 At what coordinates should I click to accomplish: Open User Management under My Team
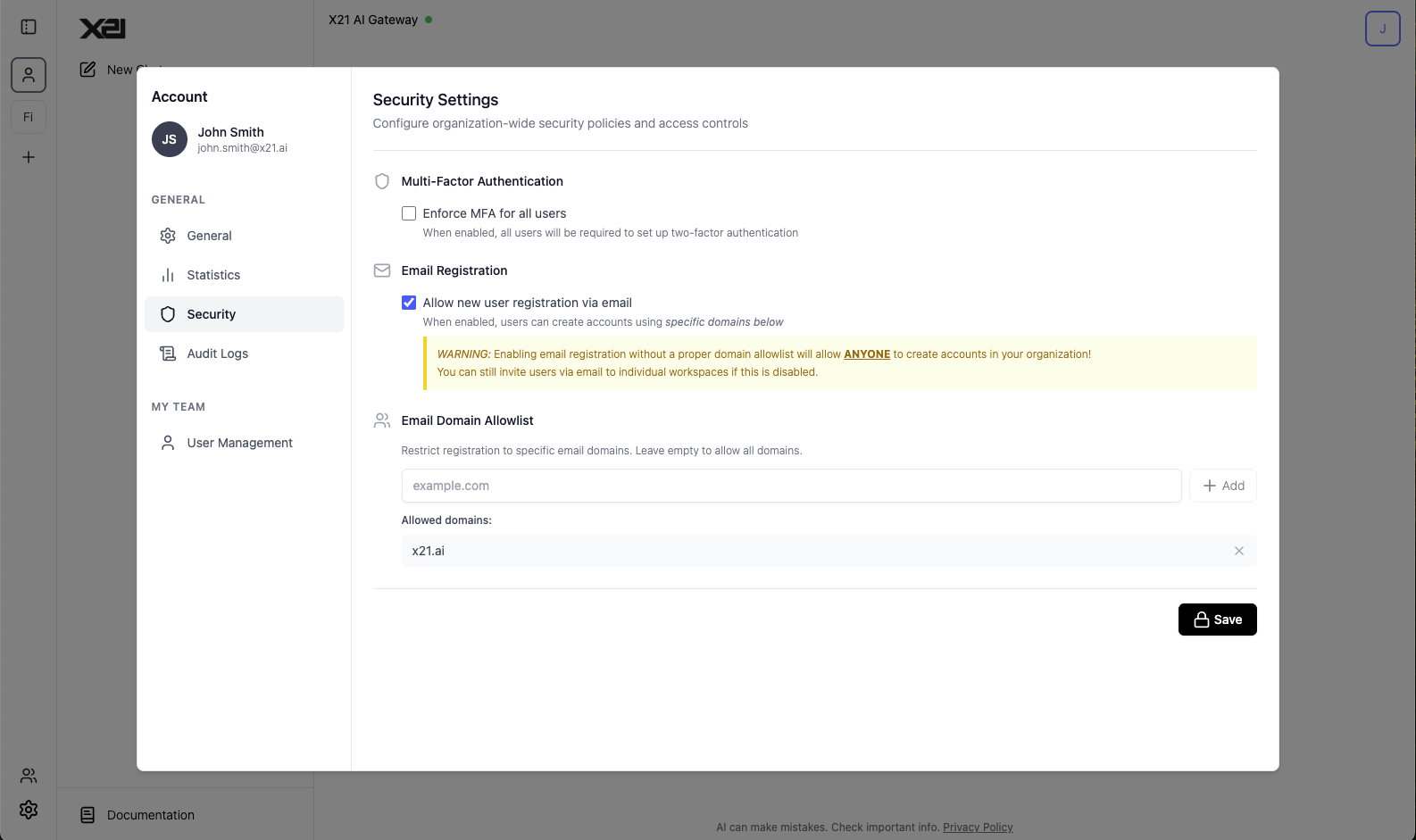239,443
